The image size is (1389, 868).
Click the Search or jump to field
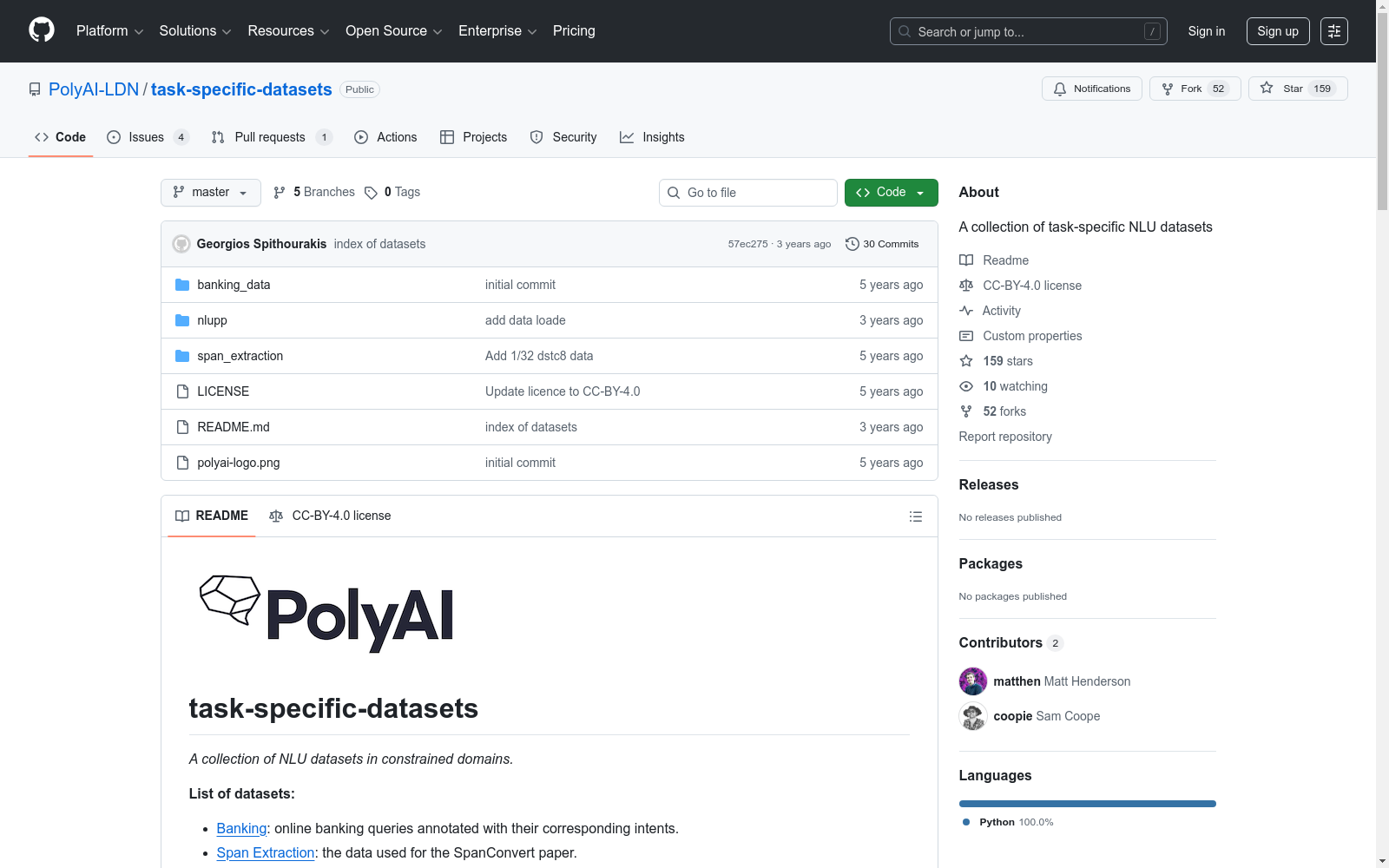[x=1029, y=31]
